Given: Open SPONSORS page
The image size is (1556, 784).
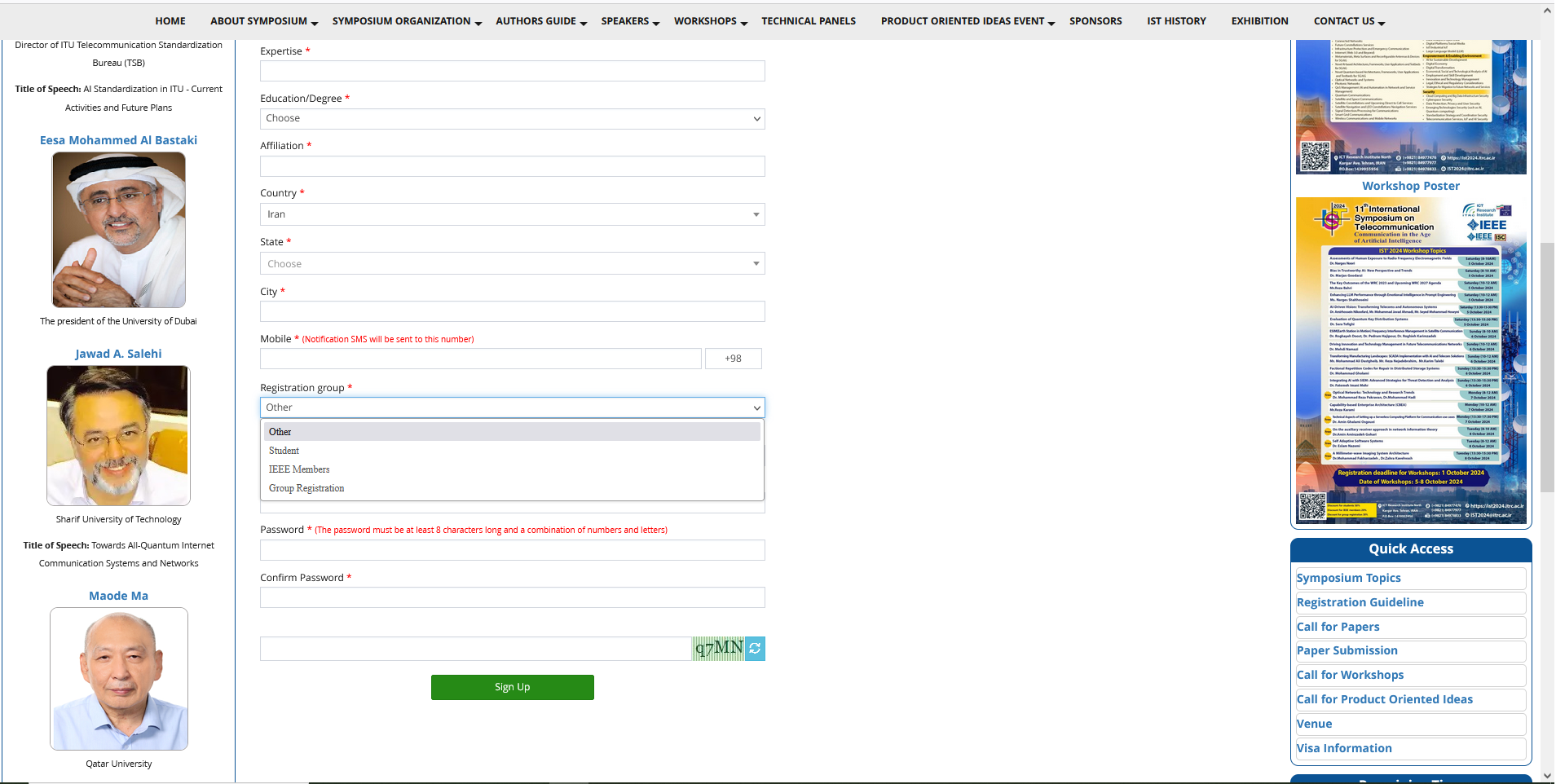Looking at the screenshot, I should coord(1095,21).
